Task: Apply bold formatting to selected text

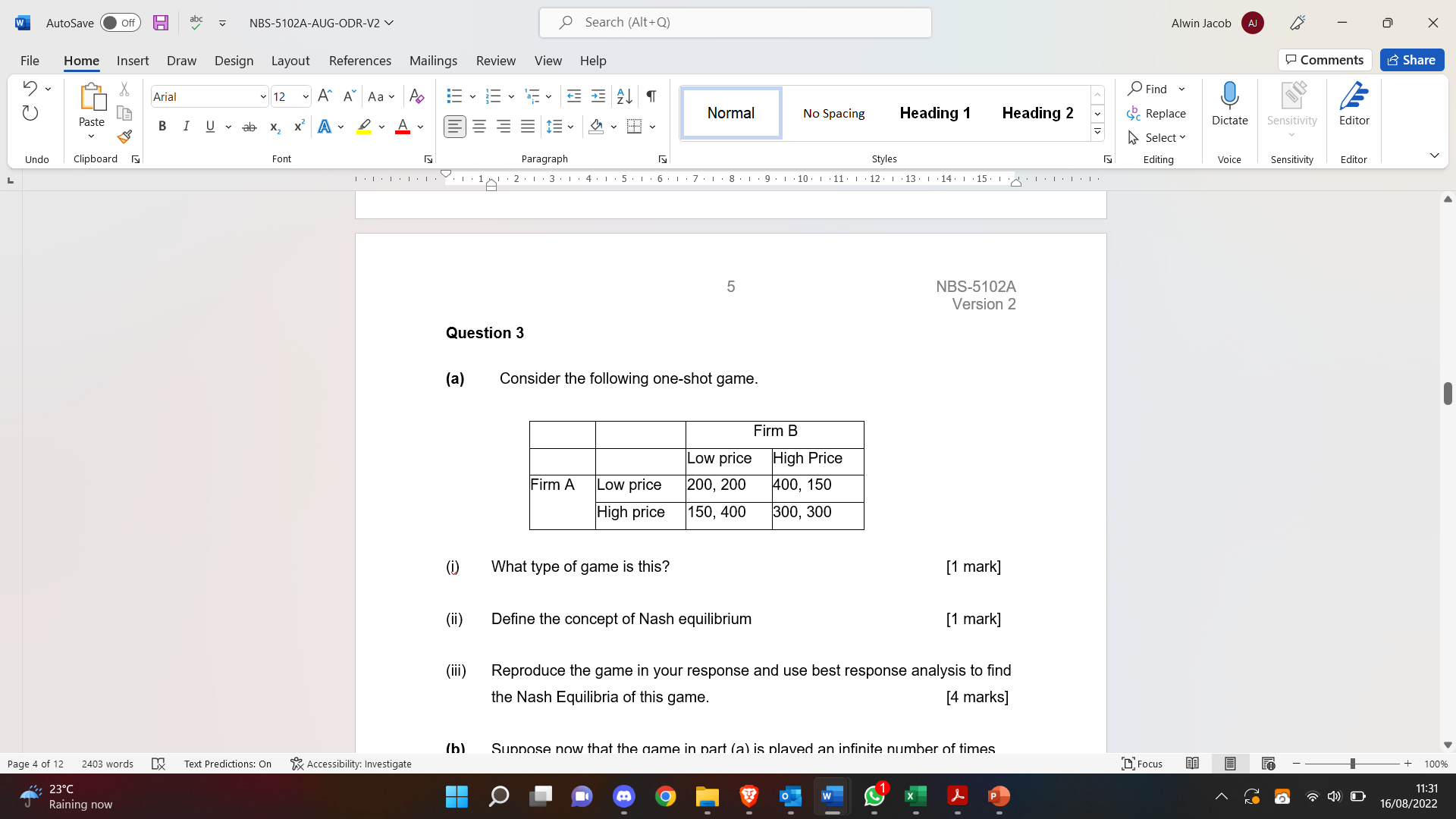Action: point(162,126)
